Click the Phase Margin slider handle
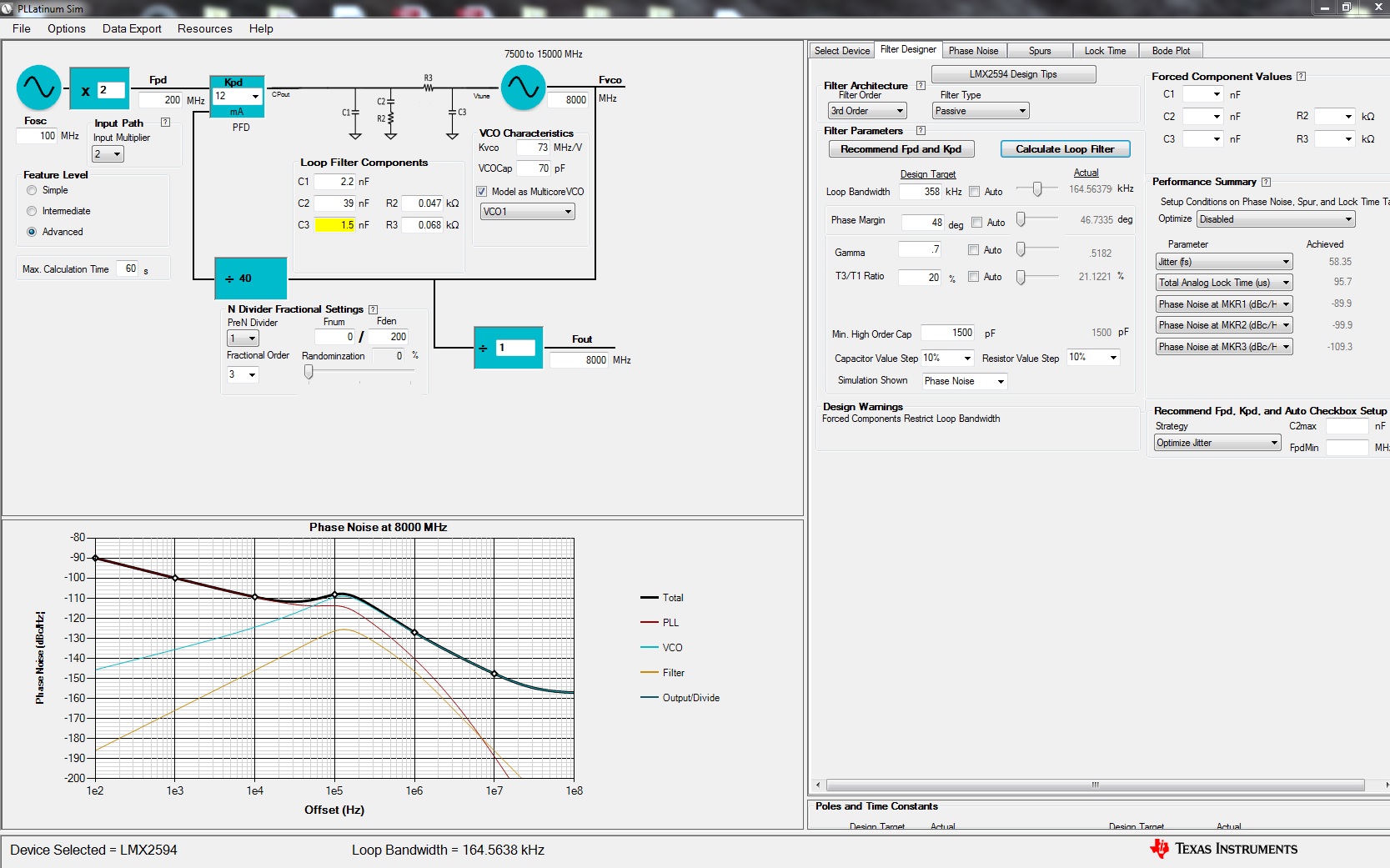This screenshot has height=868, width=1390. pyautogui.click(x=1021, y=219)
